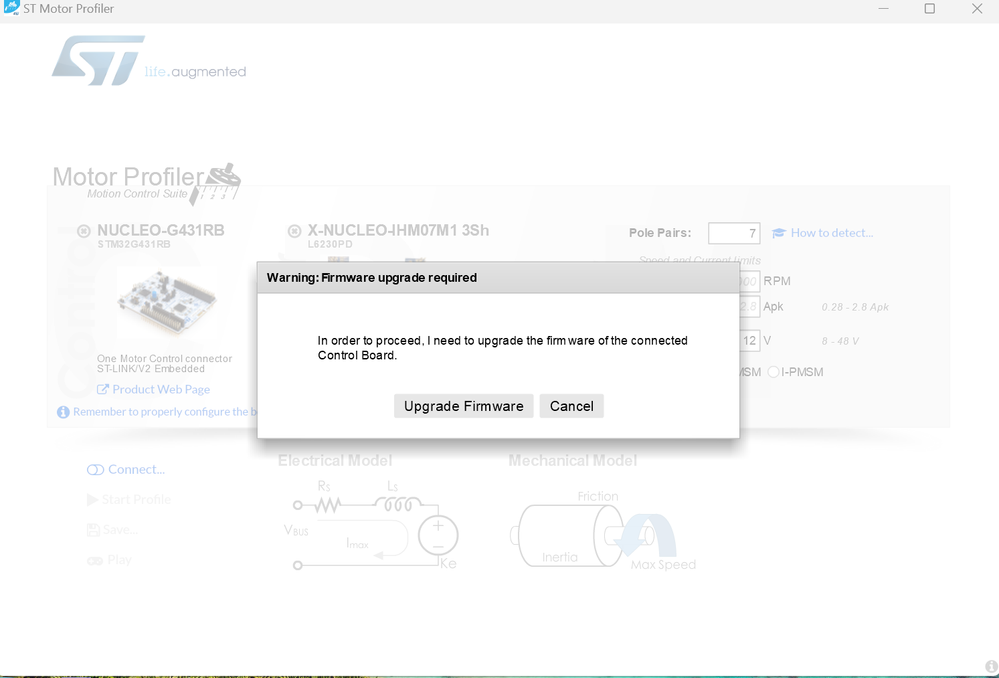Click the Play gamepad icon
999x678 pixels.
95,561
